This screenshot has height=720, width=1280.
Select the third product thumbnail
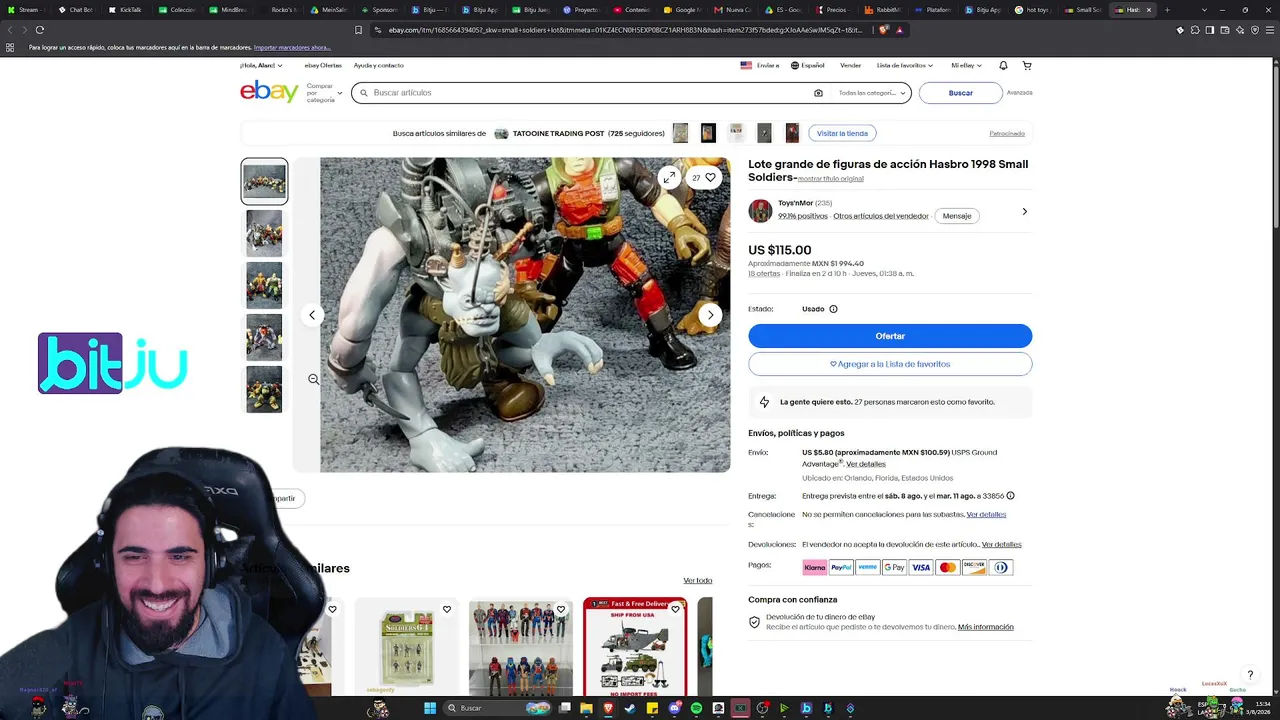coord(264,285)
